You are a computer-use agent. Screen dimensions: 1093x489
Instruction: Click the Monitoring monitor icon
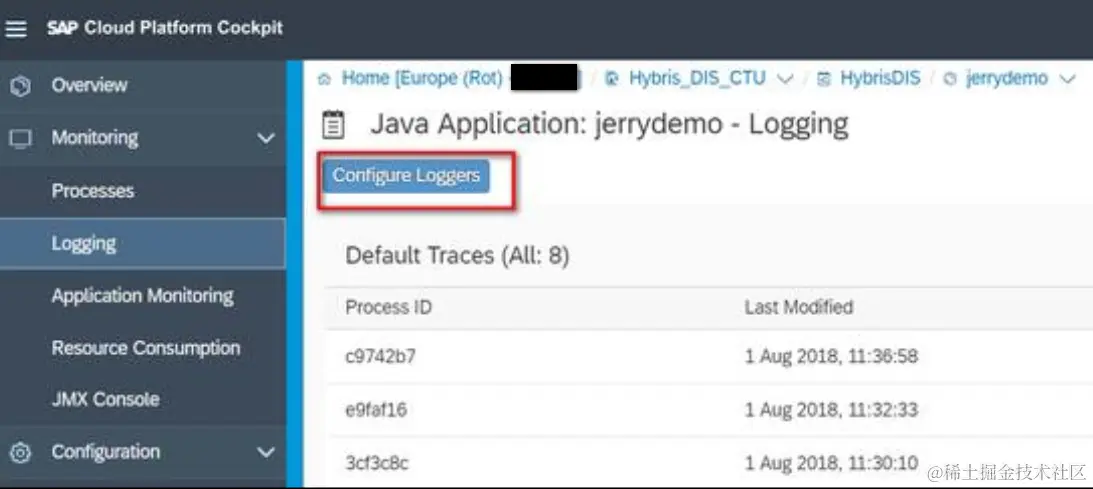[x=20, y=139]
